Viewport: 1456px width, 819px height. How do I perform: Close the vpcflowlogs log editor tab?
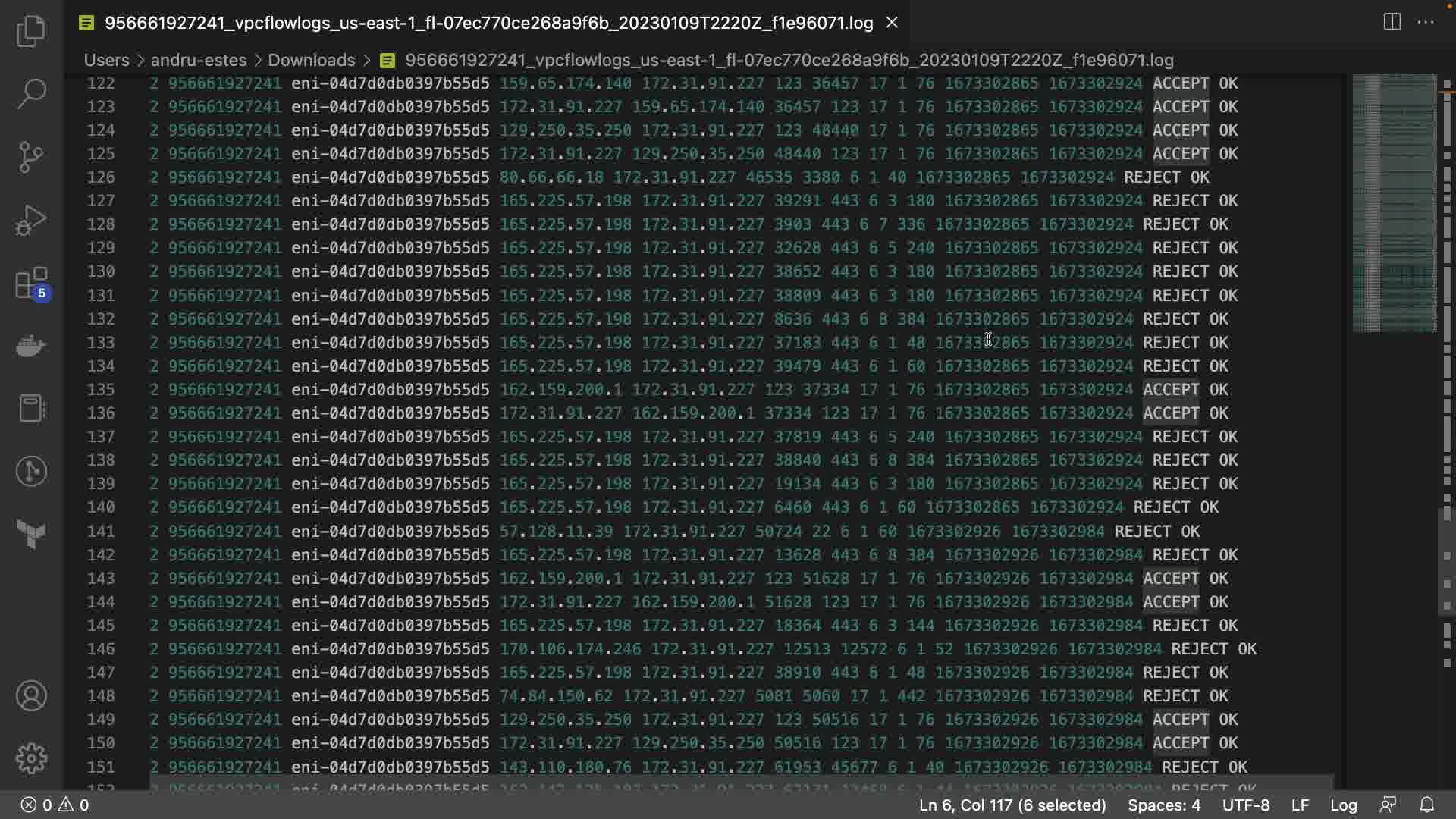click(893, 23)
